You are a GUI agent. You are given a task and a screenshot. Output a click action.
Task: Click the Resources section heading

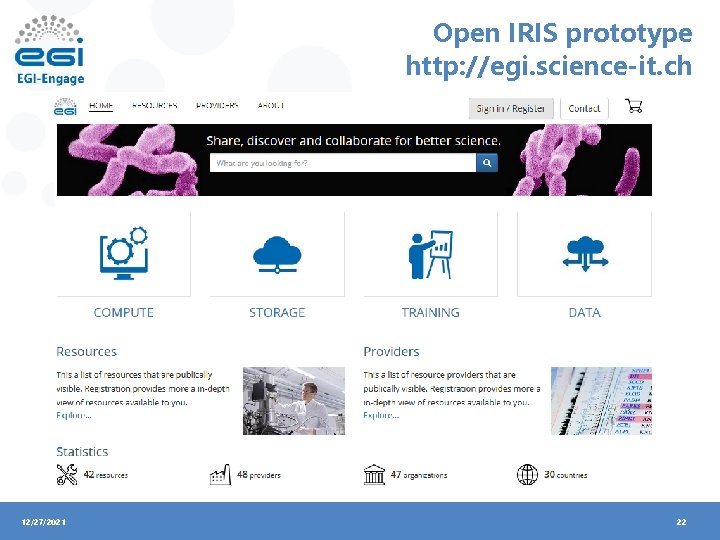tap(86, 352)
